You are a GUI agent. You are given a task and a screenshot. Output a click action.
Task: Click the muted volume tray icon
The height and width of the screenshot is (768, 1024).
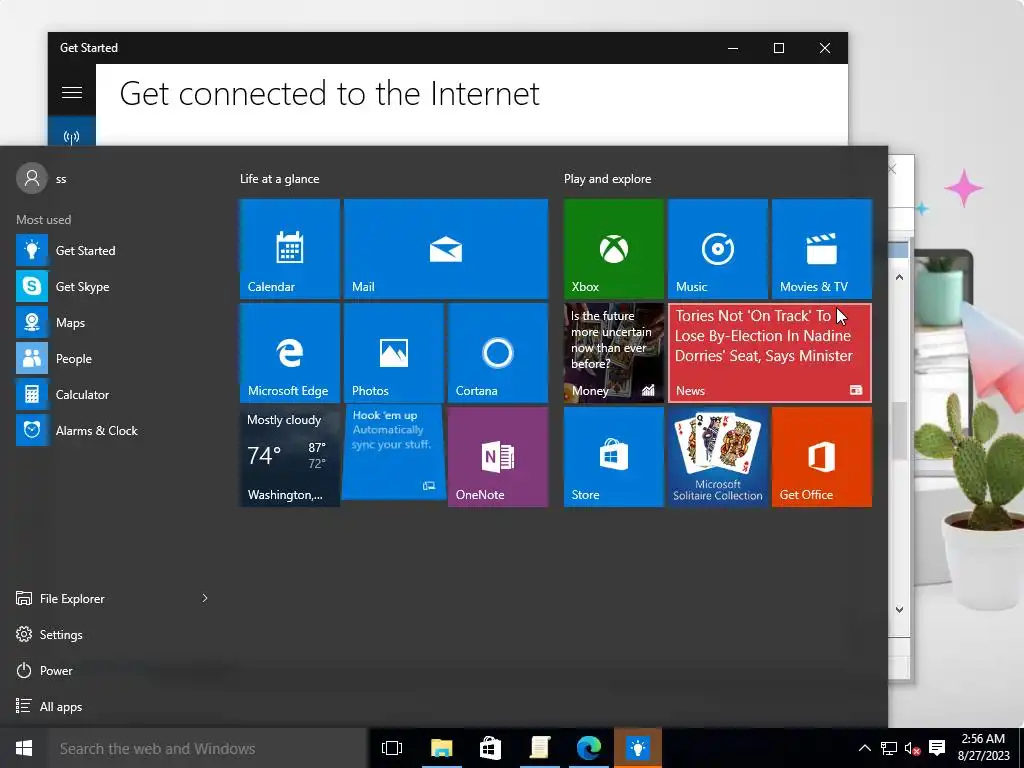912,748
